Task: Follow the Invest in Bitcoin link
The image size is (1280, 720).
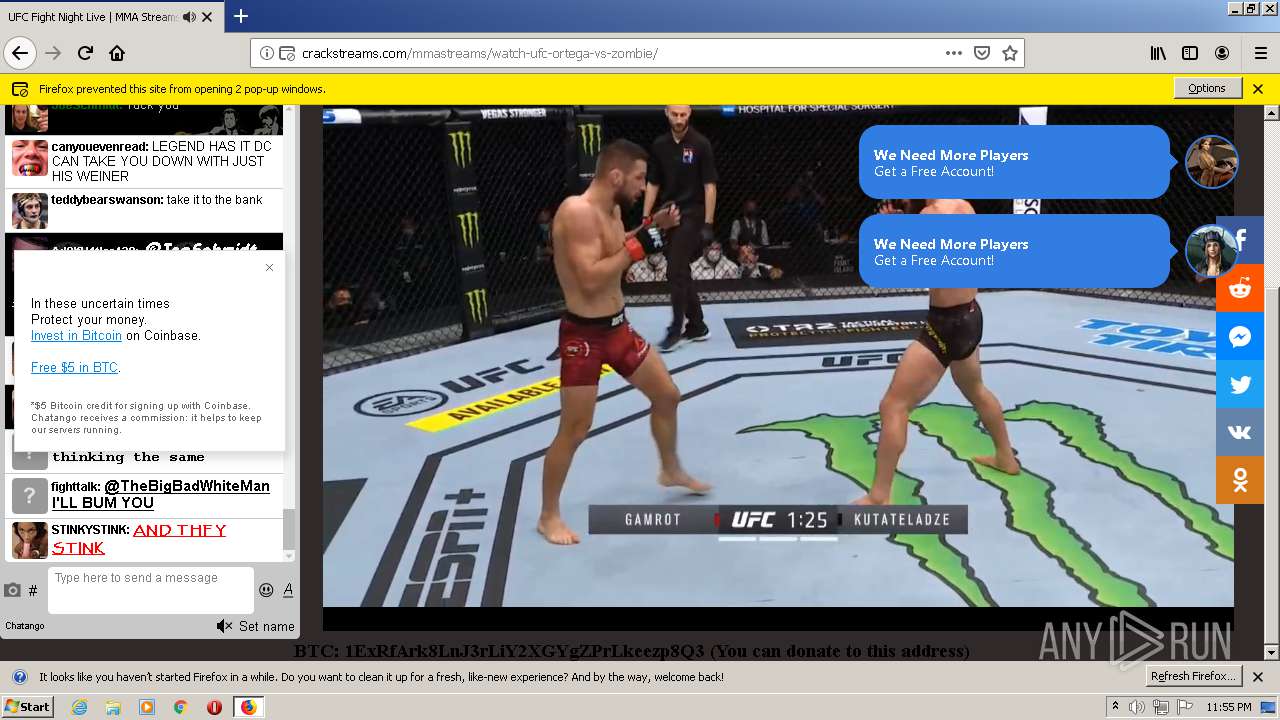Action: 76,336
